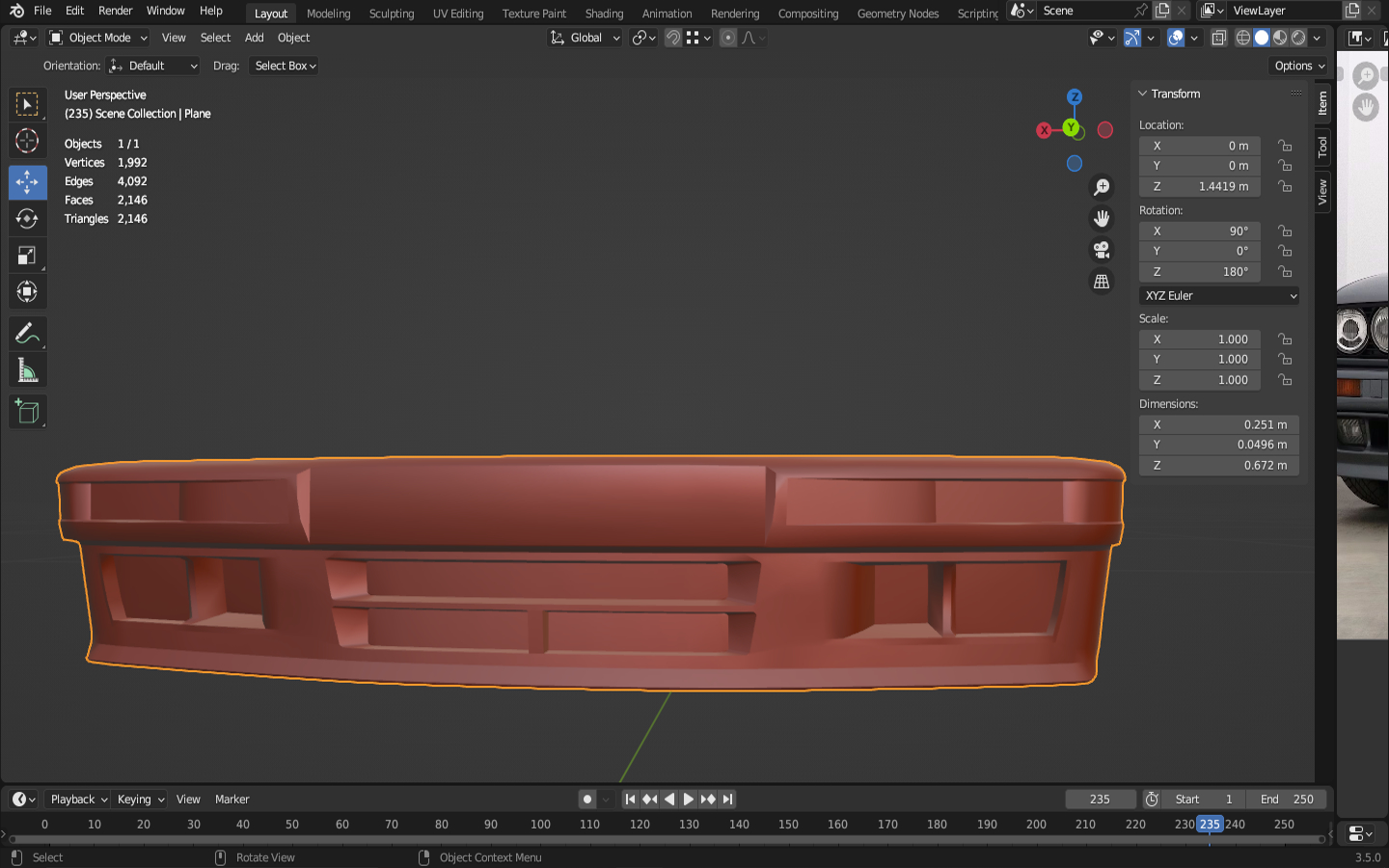Switch to wireframe viewport shading
The height and width of the screenshot is (868, 1389).
1243,38
